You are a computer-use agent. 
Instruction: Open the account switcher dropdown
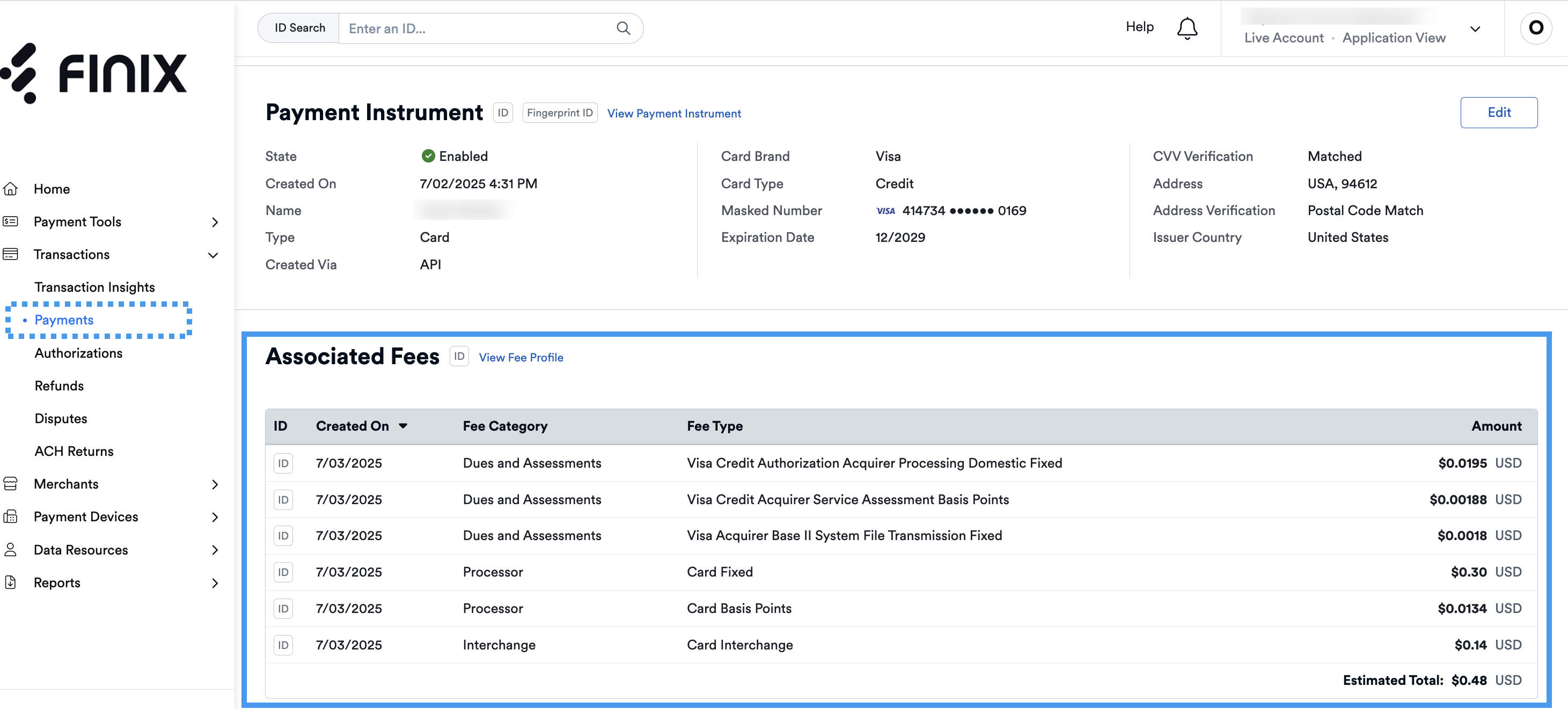click(x=1476, y=28)
